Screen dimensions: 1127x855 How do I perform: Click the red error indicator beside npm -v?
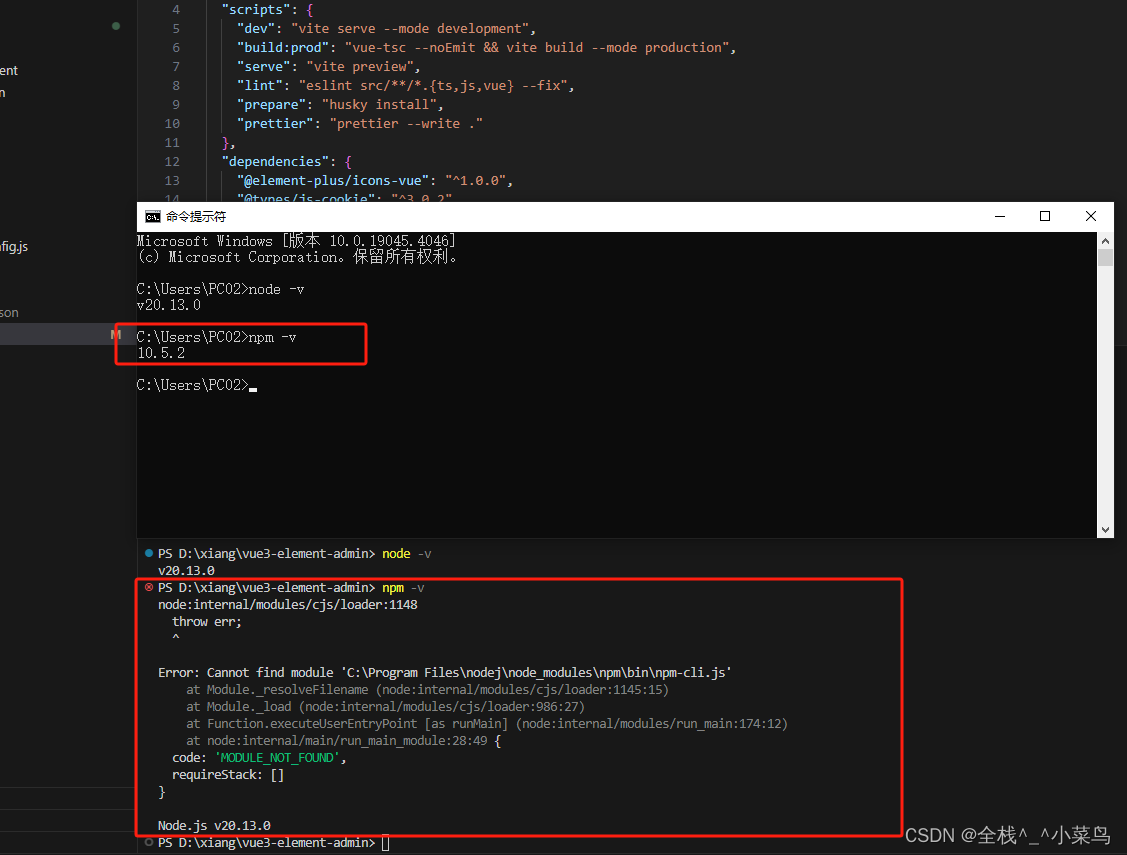point(149,587)
